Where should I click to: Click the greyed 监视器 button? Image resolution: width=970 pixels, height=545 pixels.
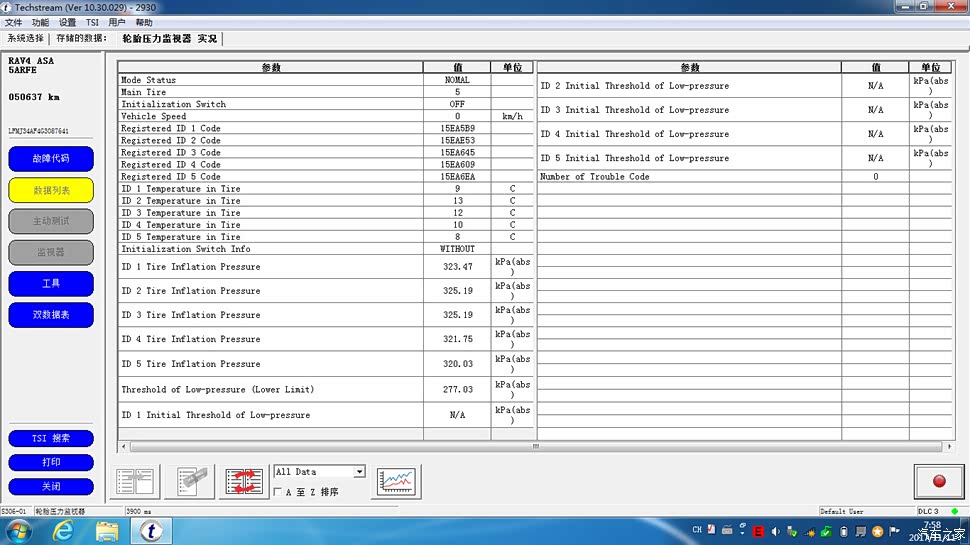pos(51,252)
